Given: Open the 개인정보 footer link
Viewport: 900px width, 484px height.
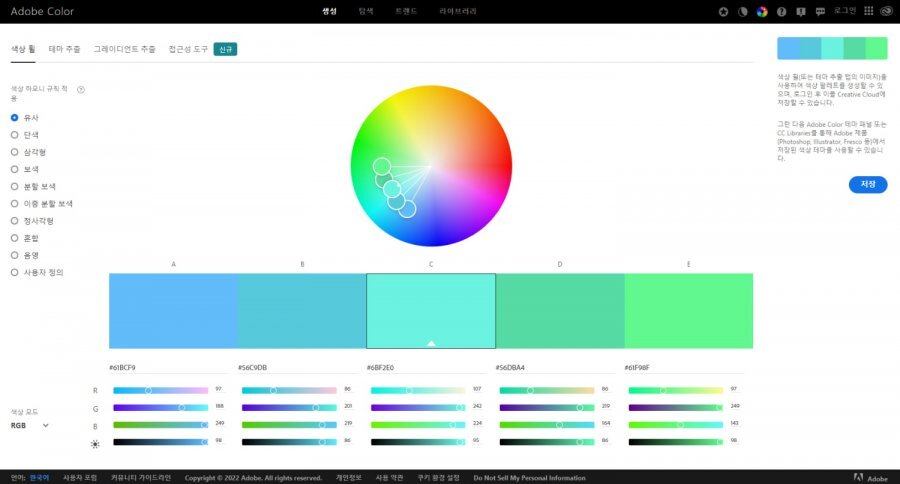Looking at the screenshot, I should point(348,478).
